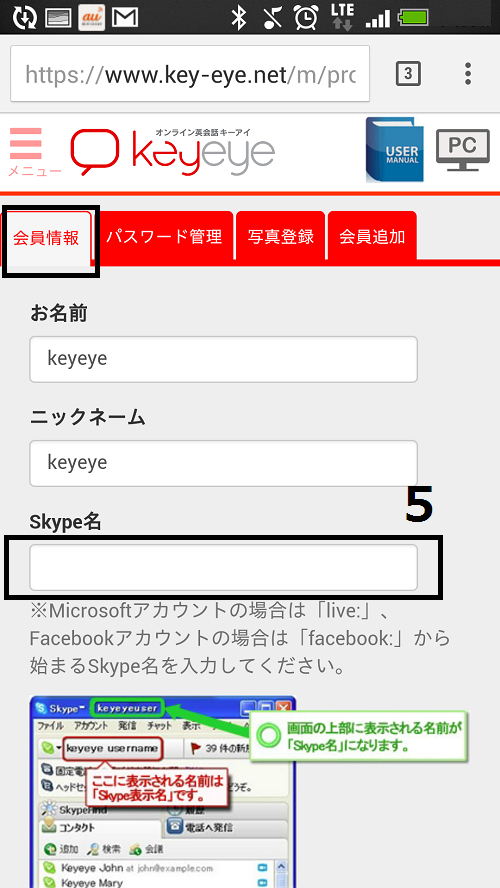The width and height of the screenshot is (500, 888).
Task: Select the 会員情報 tab
Action: 46,238
